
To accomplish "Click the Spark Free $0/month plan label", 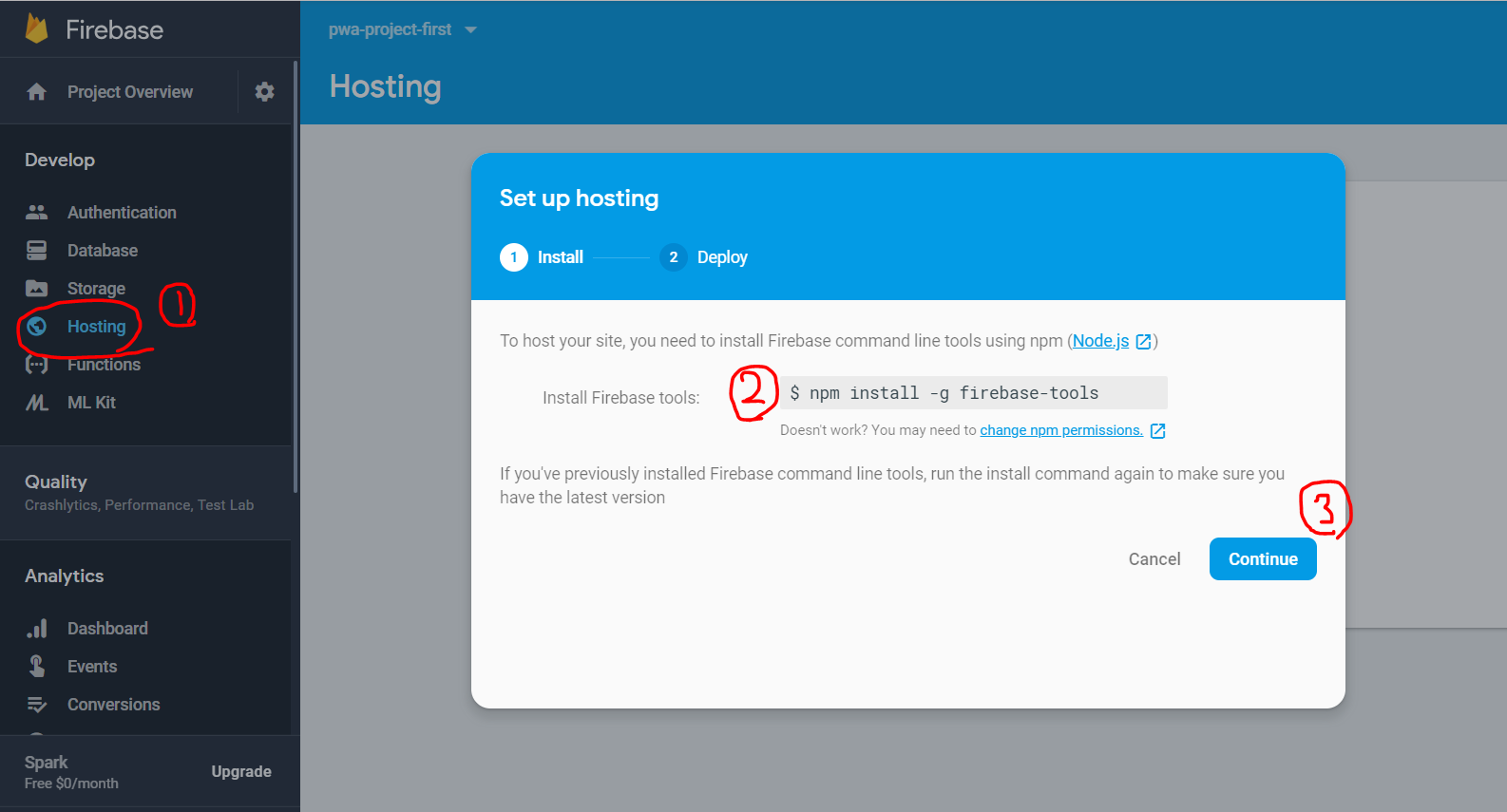I will click(71, 772).
